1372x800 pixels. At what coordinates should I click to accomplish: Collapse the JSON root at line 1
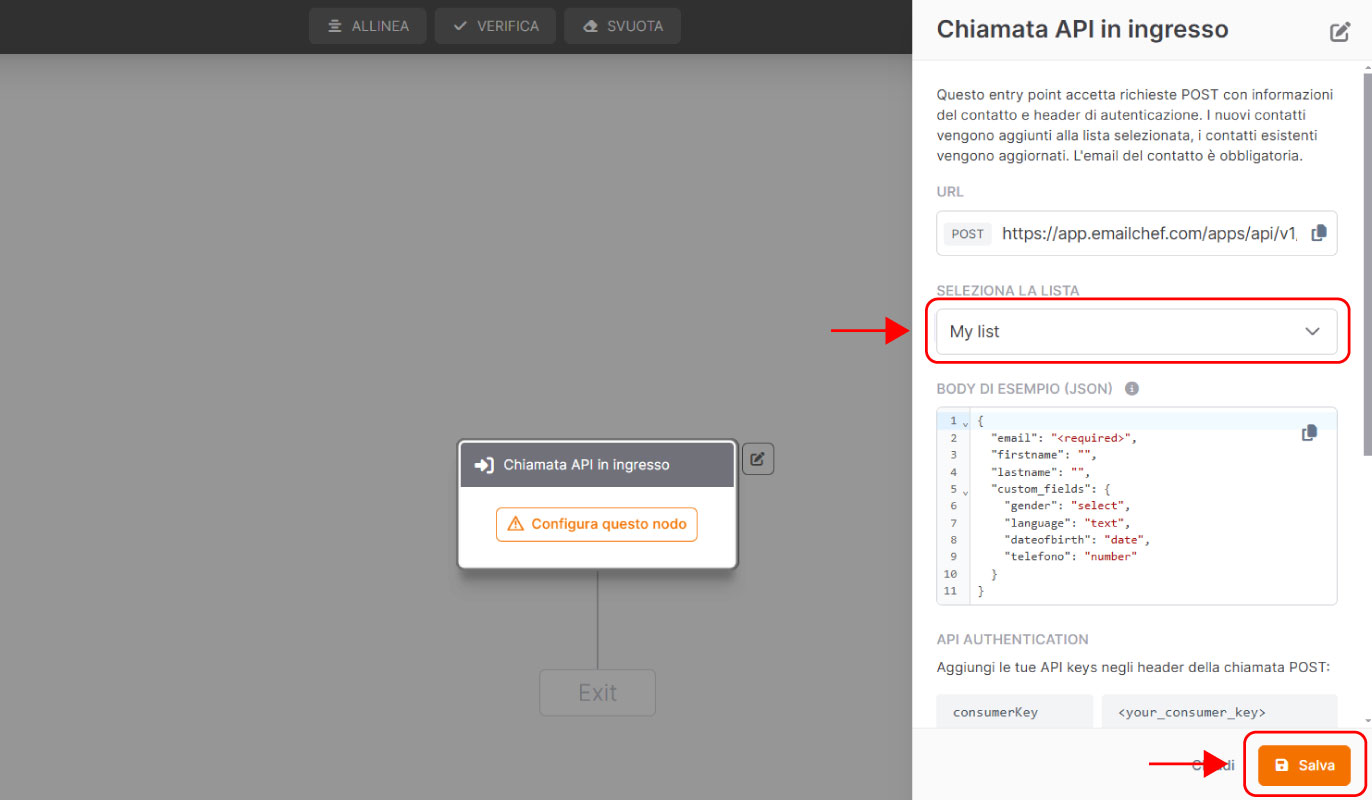click(965, 422)
